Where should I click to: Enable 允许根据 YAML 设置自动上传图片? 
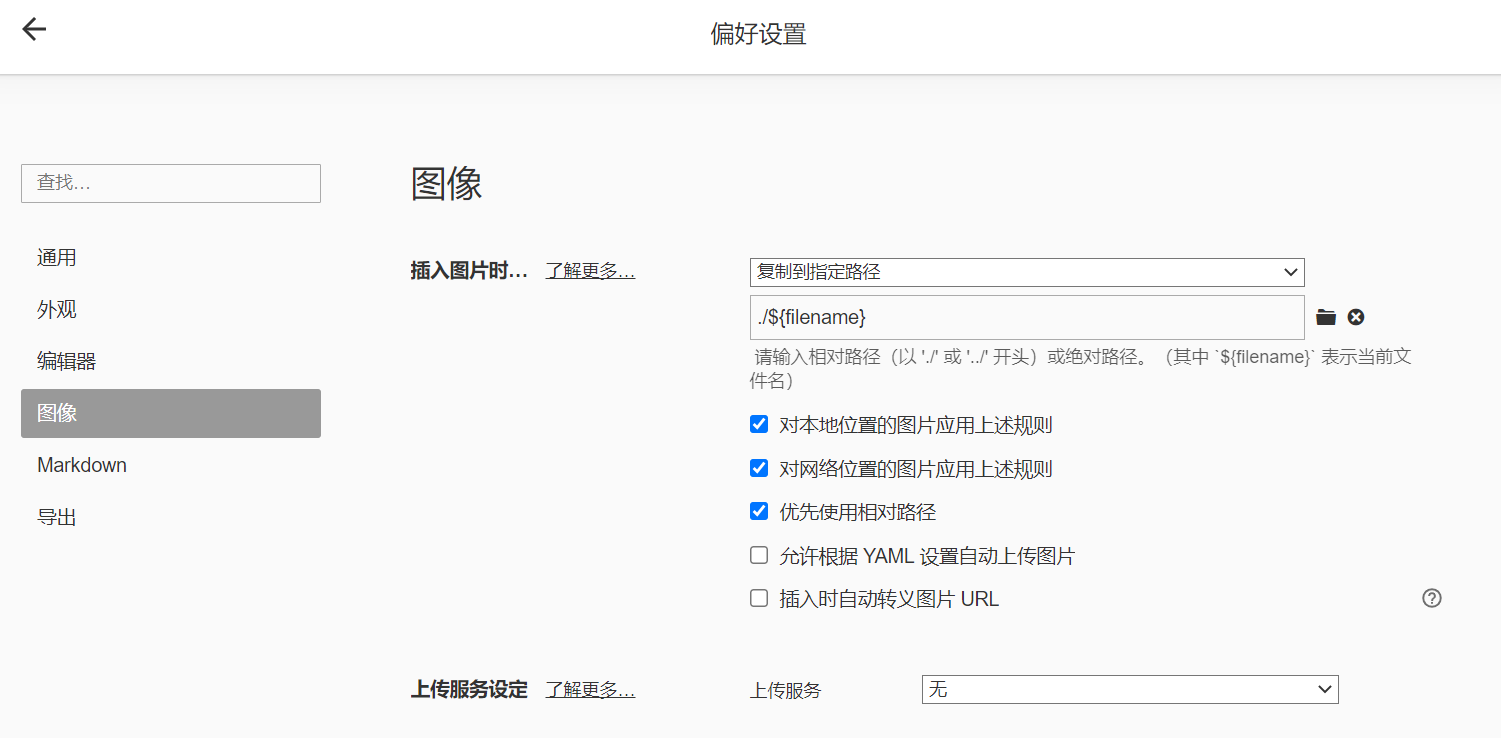pyautogui.click(x=758, y=555)
